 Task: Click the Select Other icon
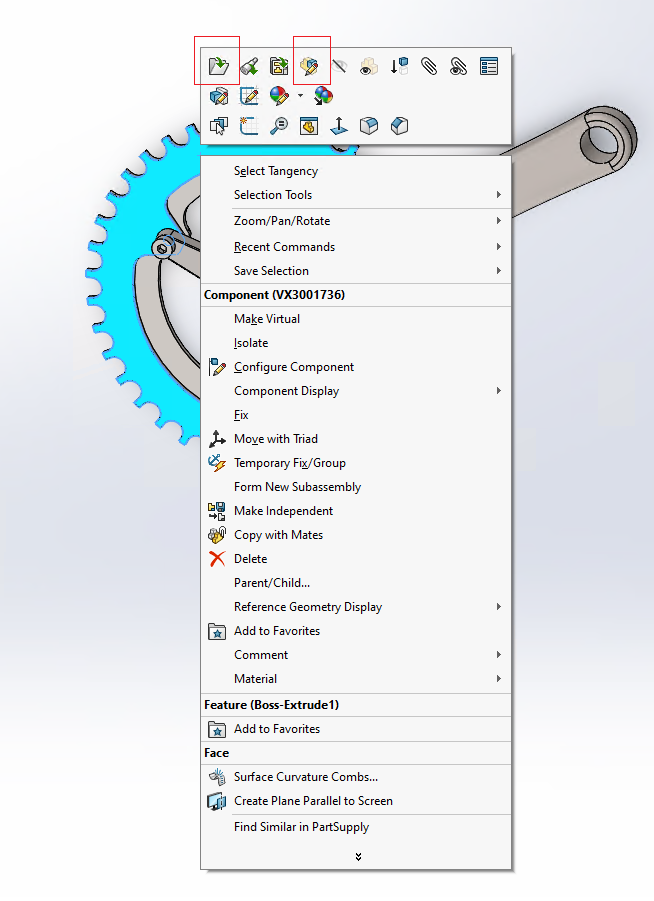tap(218, 126)
